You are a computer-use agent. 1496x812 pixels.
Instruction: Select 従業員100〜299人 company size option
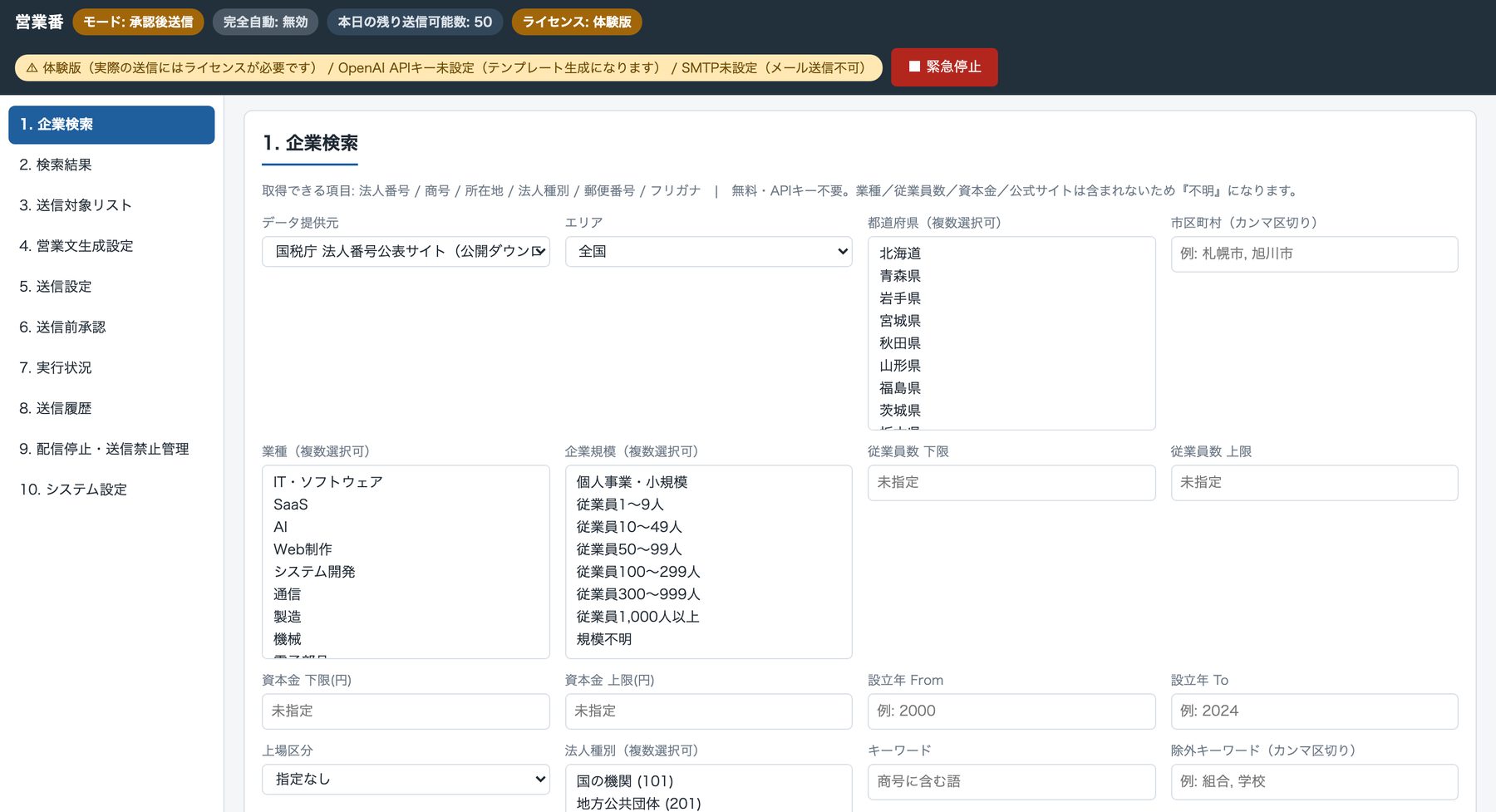709,572
